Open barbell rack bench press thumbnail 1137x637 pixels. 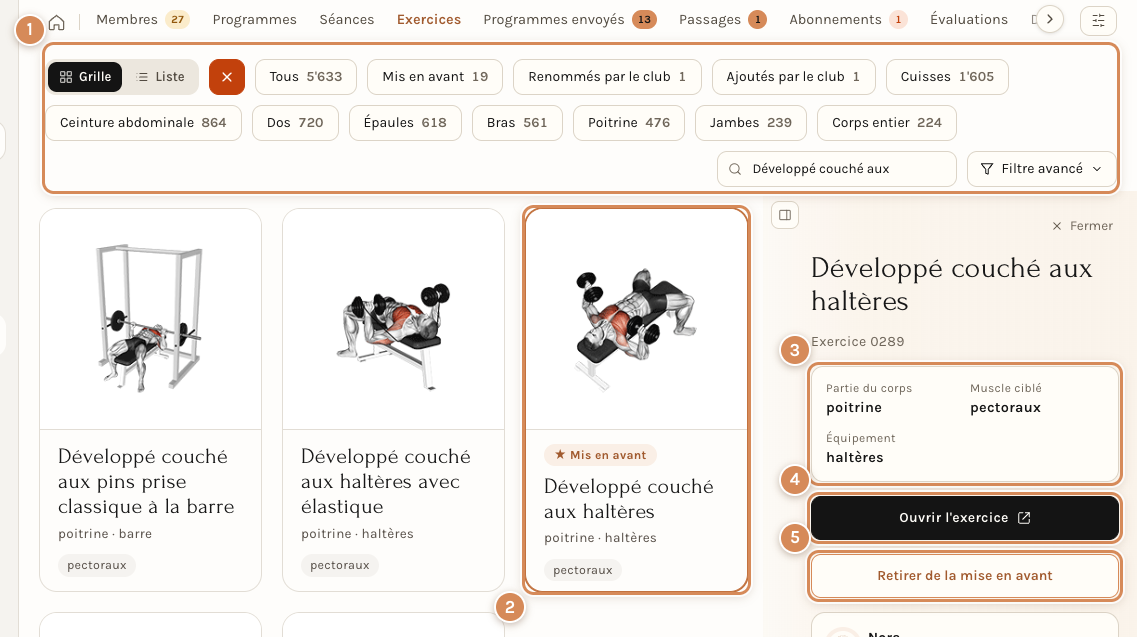150,319
